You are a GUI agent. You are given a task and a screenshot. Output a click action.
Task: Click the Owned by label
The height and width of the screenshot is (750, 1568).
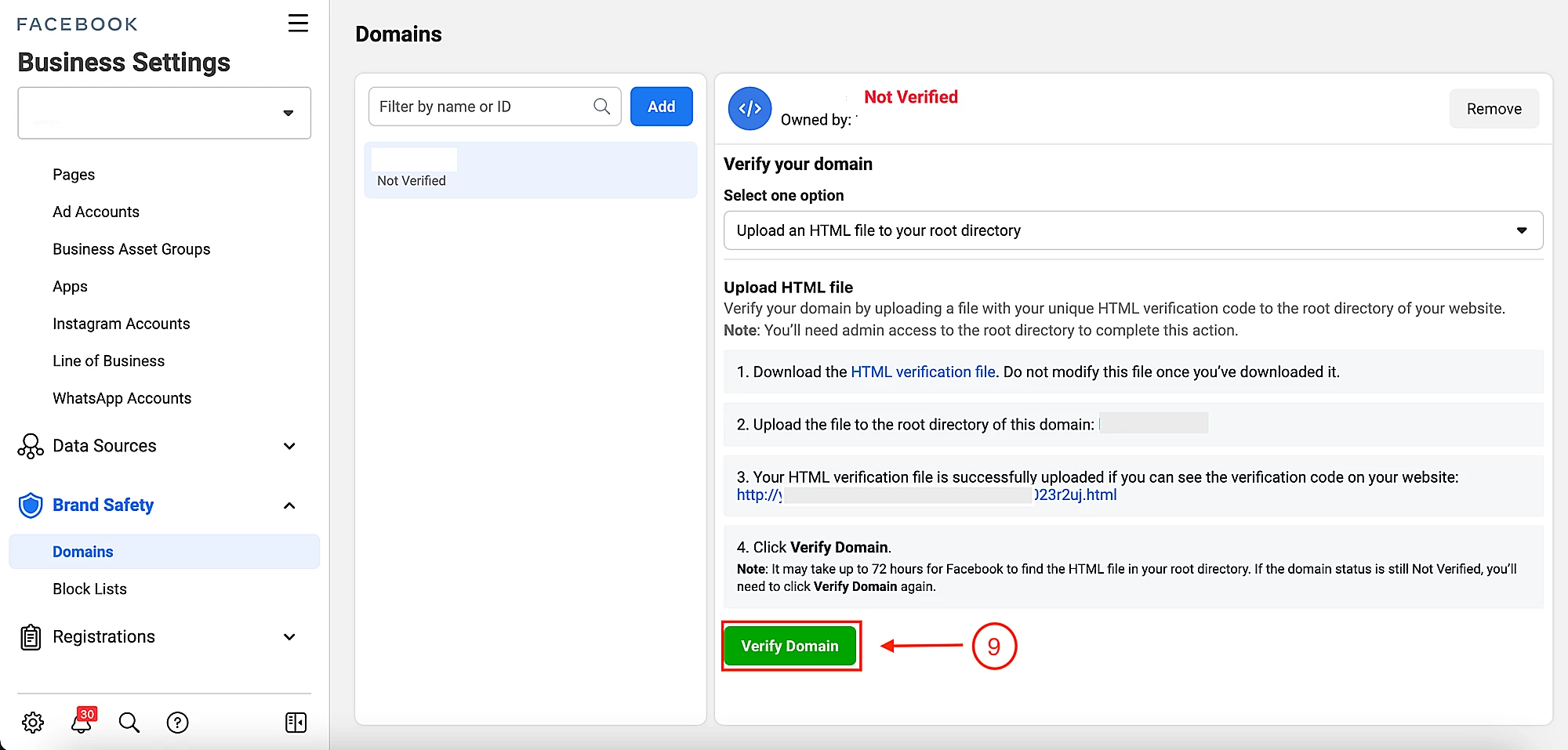pyautogui.click(x=816, y=120)
